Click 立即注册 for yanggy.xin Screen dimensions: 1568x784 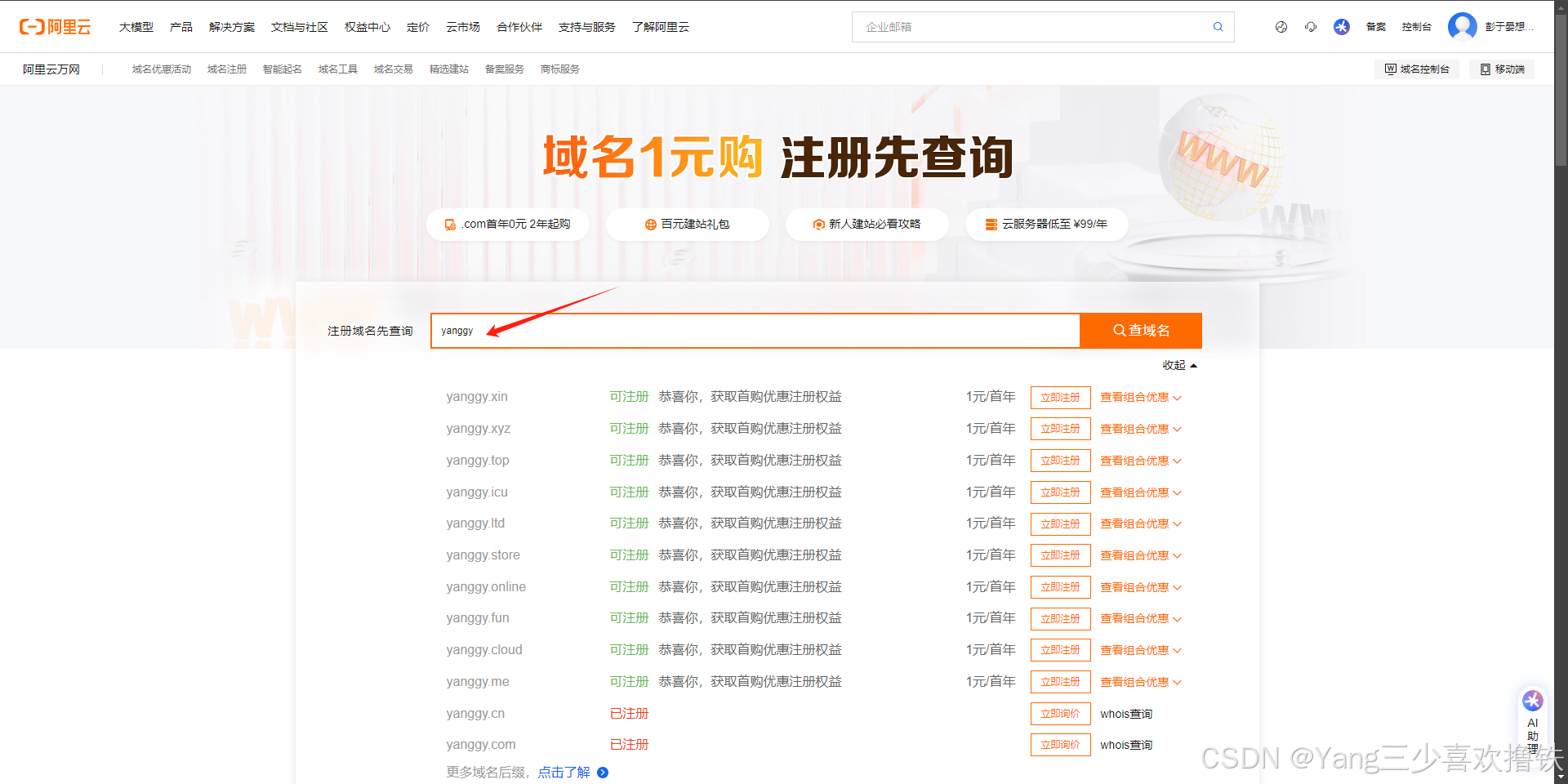point(1060,398)
